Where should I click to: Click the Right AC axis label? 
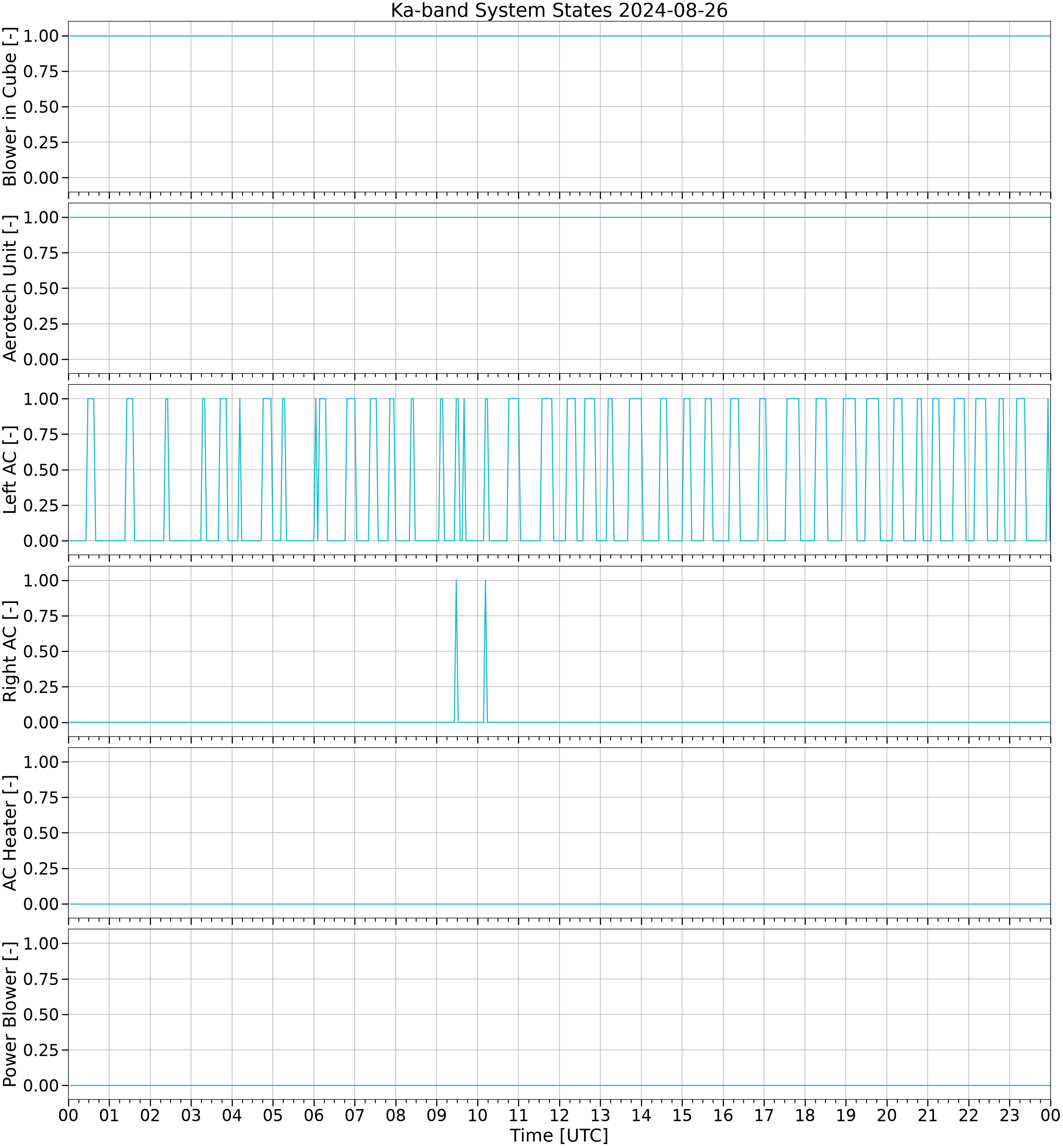10,651
